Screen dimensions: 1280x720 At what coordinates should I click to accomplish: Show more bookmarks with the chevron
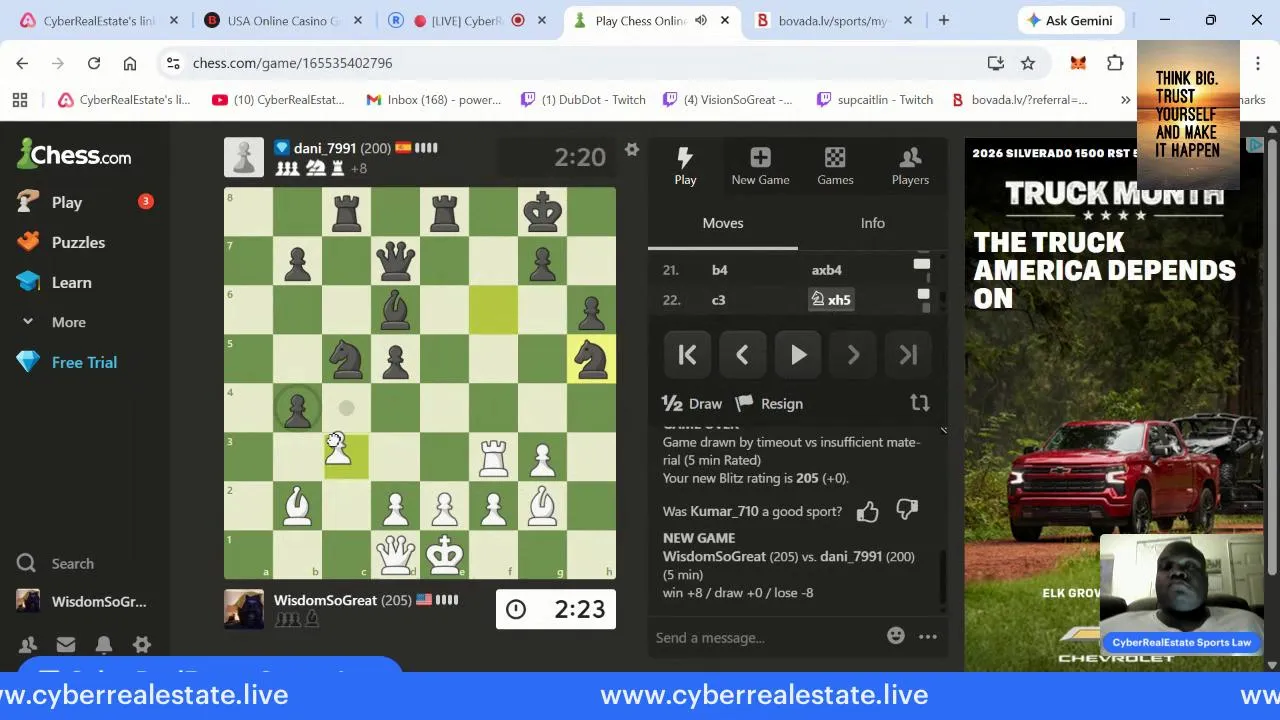(x=1125, y=99)
